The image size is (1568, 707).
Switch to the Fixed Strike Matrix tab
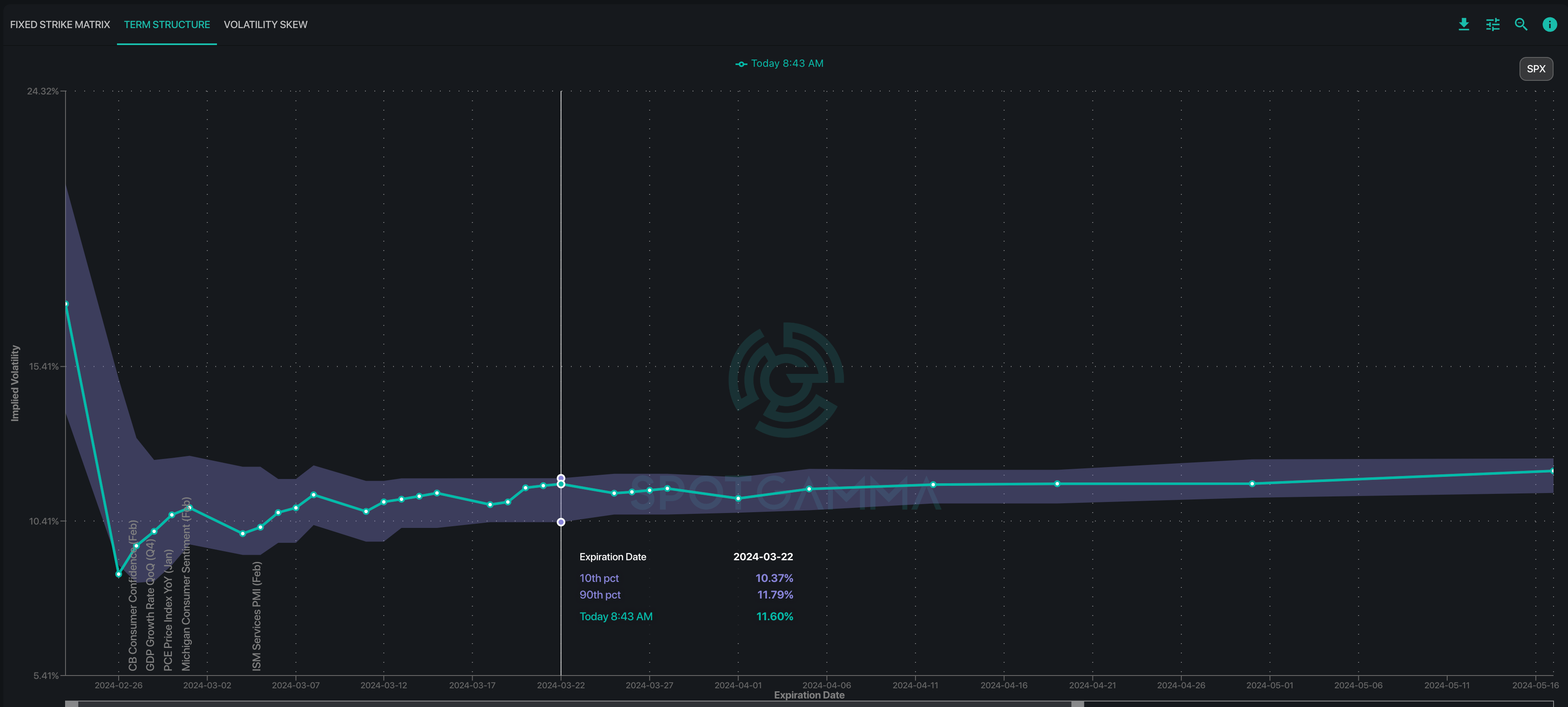tap(60, 24)
